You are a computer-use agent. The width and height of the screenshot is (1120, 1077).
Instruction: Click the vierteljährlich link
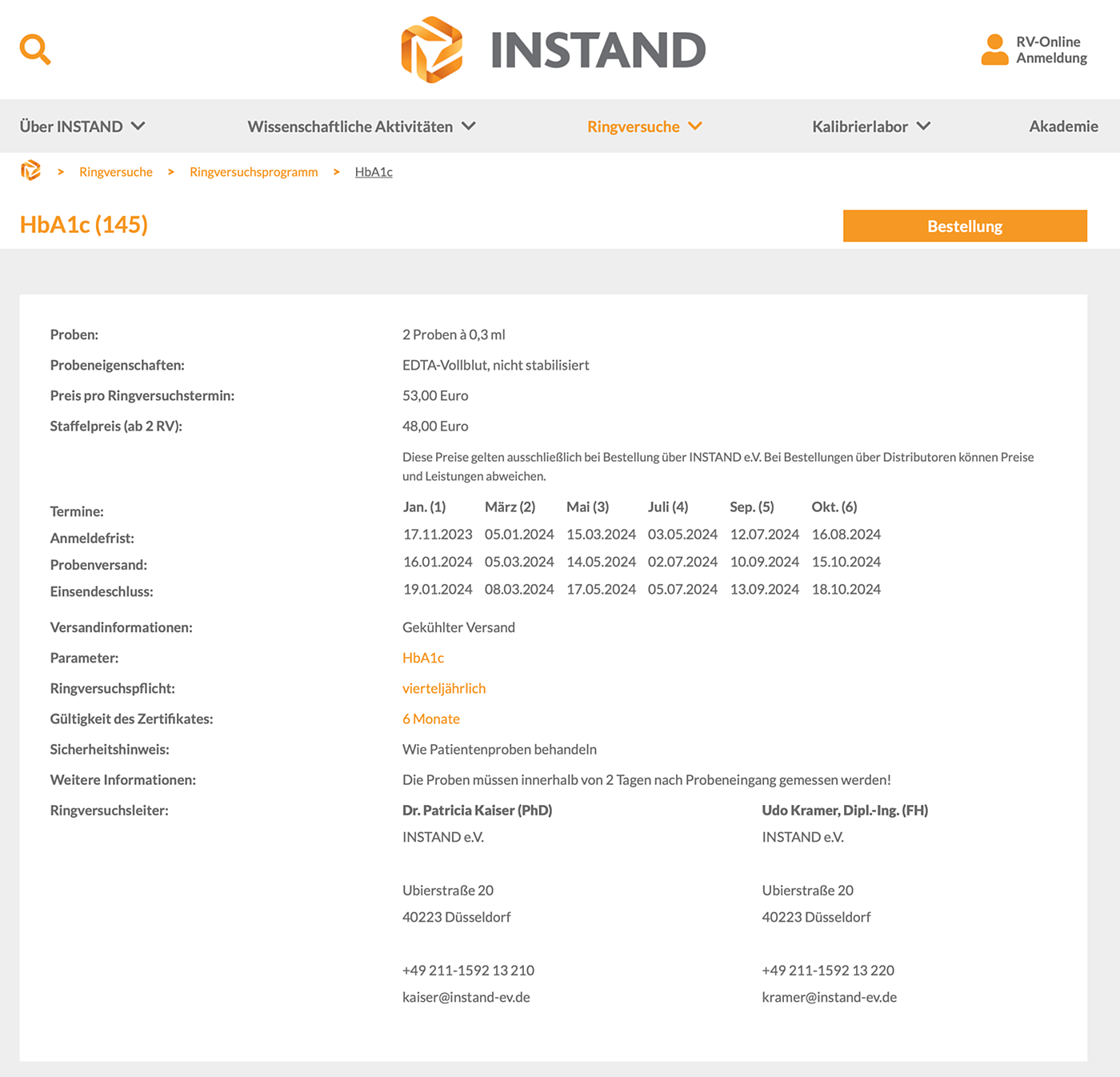pyautogui.click(x=444, y=688)
